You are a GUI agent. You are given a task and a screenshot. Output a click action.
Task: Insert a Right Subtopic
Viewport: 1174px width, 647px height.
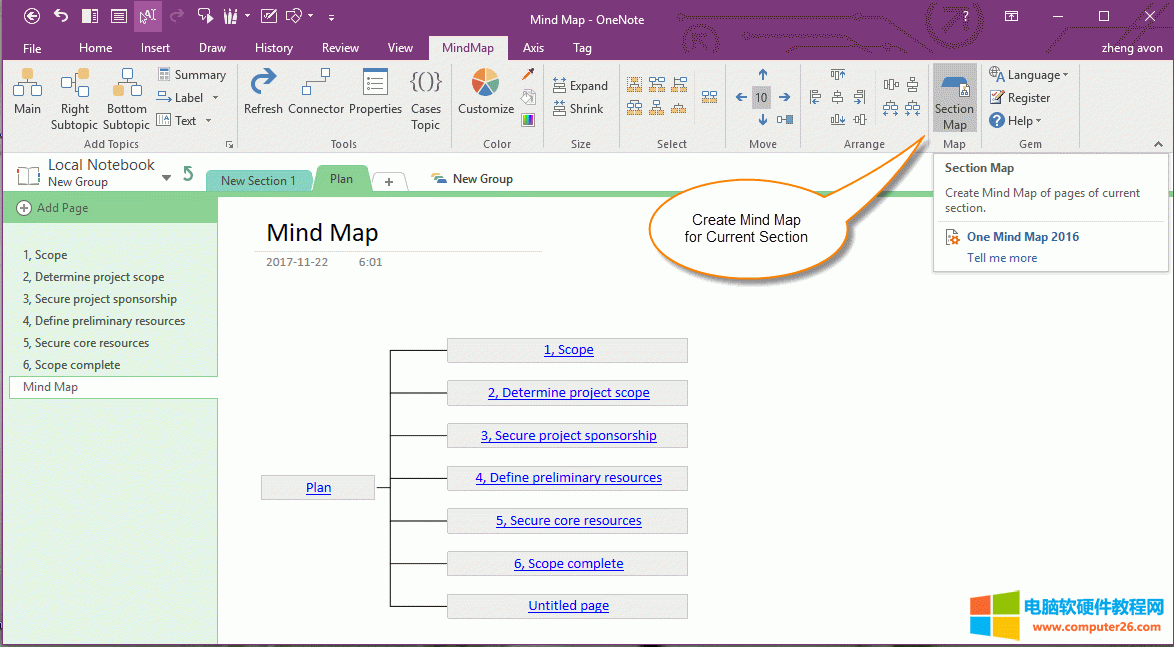coord(75,98)
